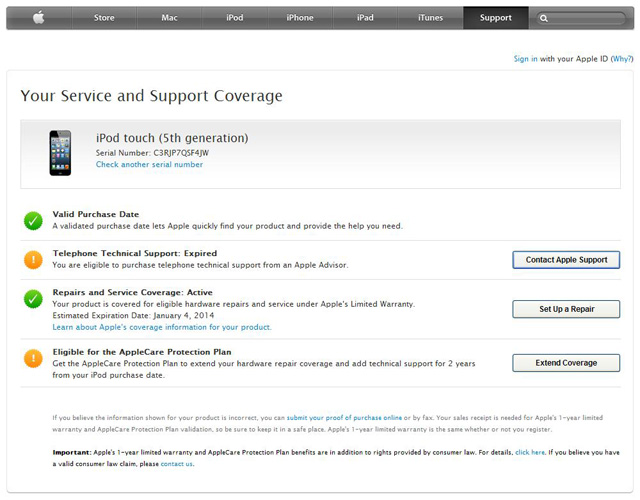This screenshot has width=640, height=500.
Task: Open the iTunes tab
Action: click(x=431, y=18)
